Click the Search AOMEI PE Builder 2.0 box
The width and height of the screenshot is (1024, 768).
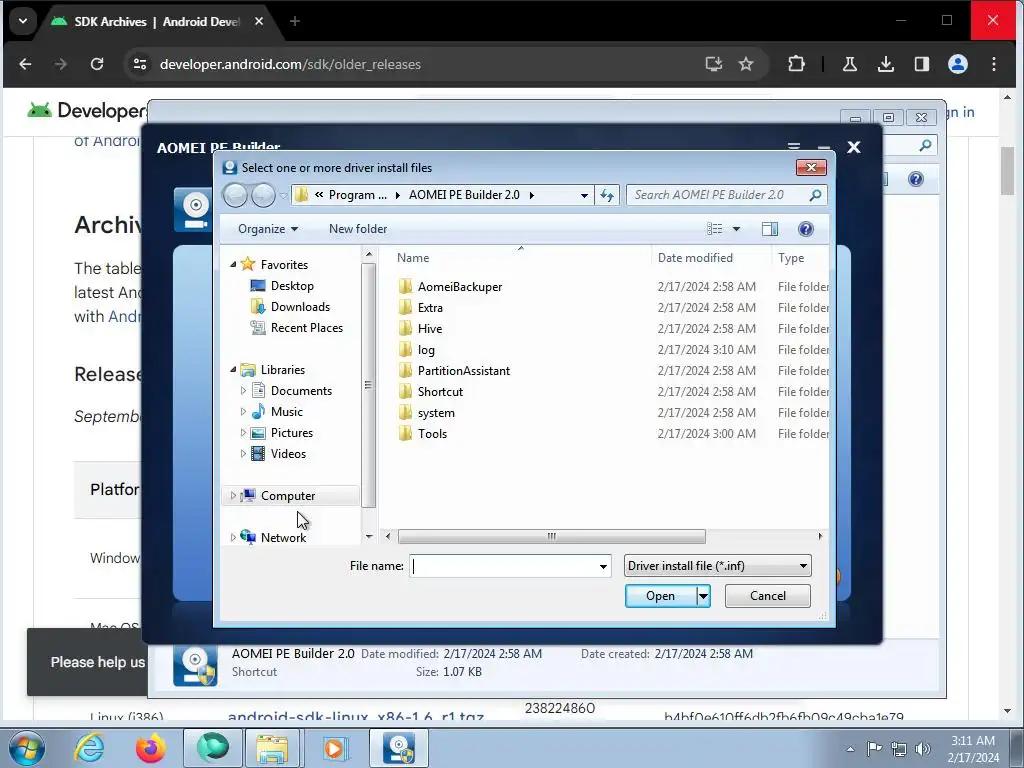coord(718,195)
